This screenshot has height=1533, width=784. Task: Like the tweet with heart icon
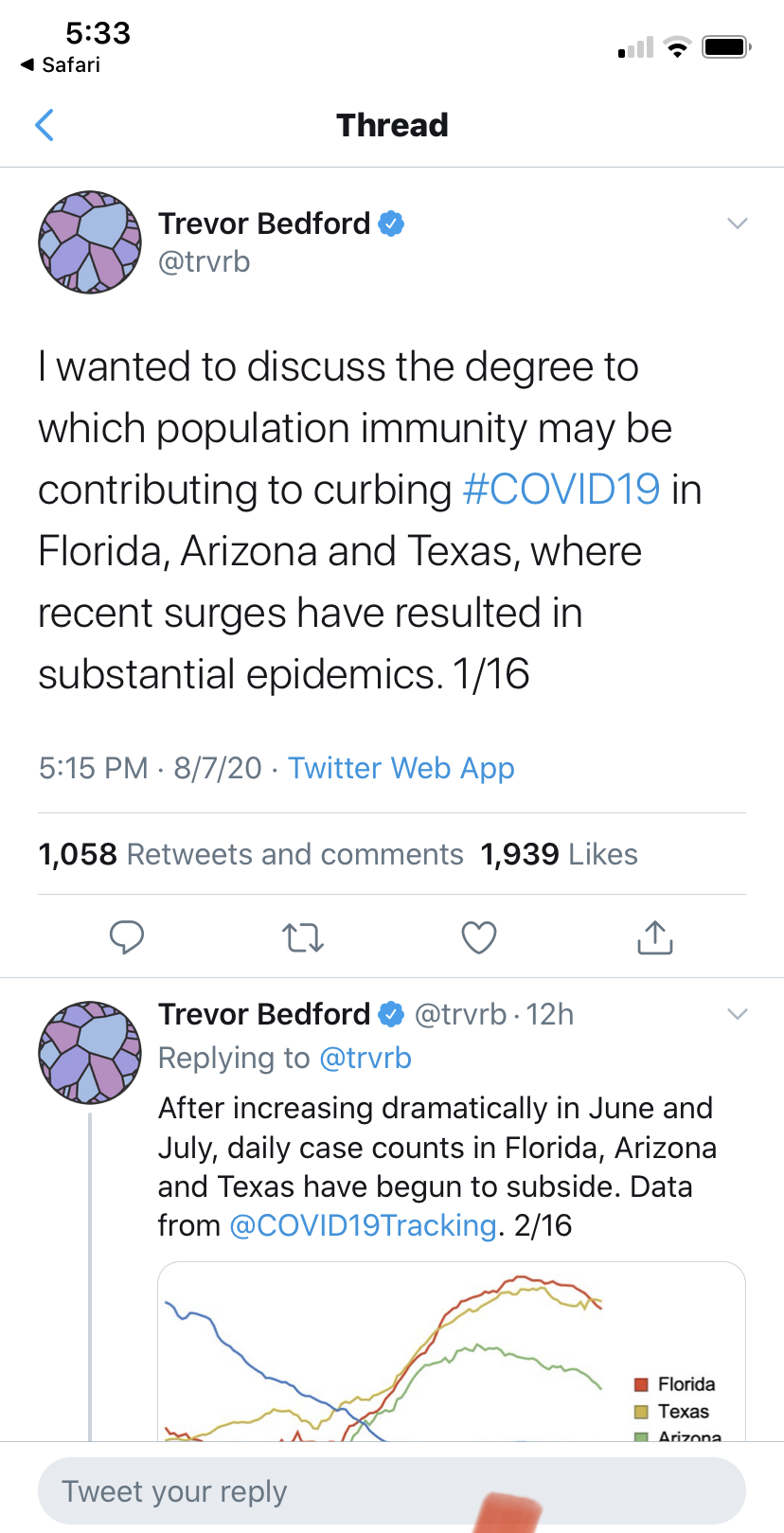click(479, 937)
